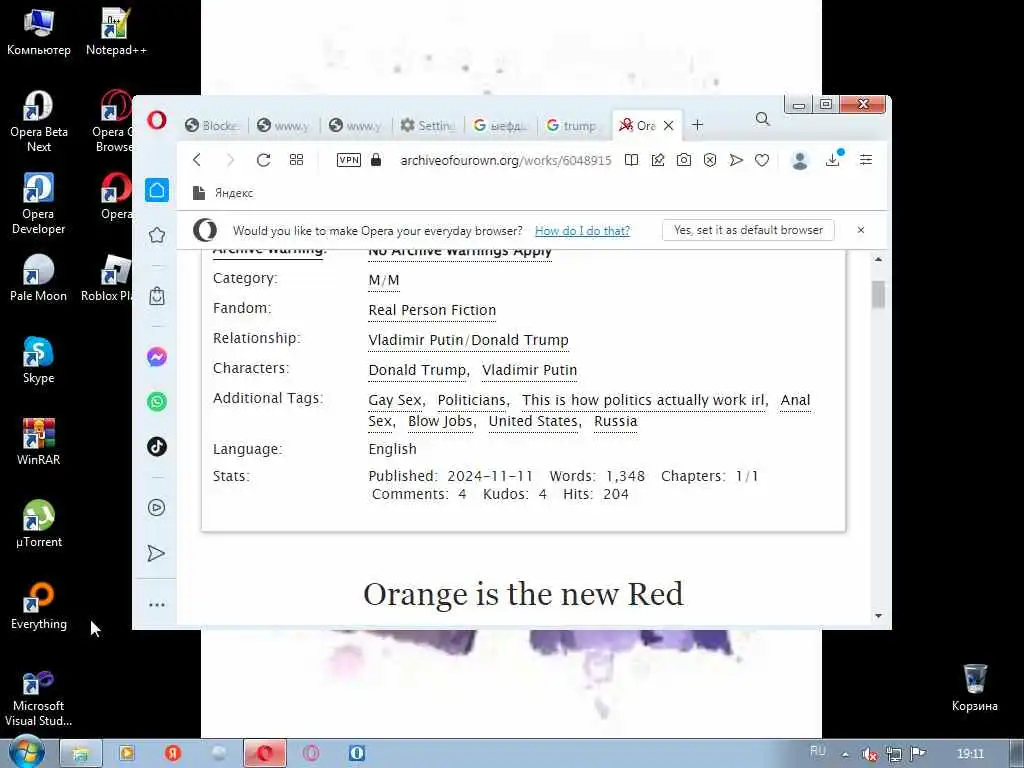Click the How do I do that link
1024x768 pixels.
(582, 231)
